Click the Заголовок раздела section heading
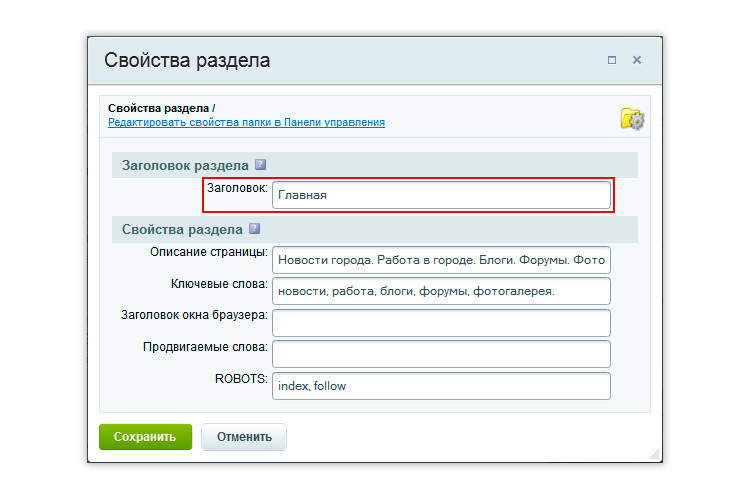Screen dimensions: 750x500 [185, 165]
